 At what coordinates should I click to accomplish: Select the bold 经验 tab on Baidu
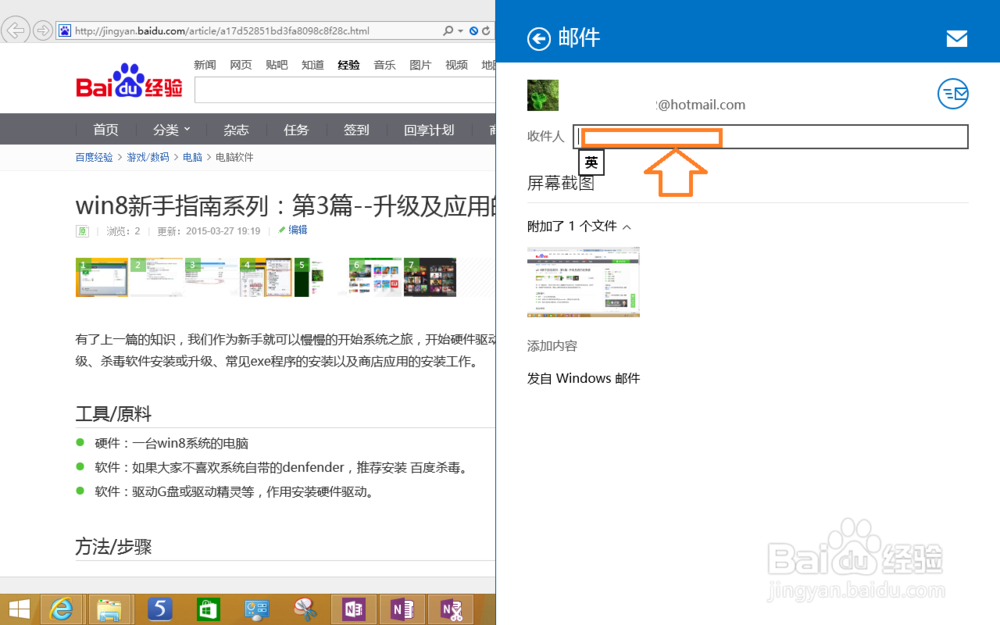tap(349, 64)
